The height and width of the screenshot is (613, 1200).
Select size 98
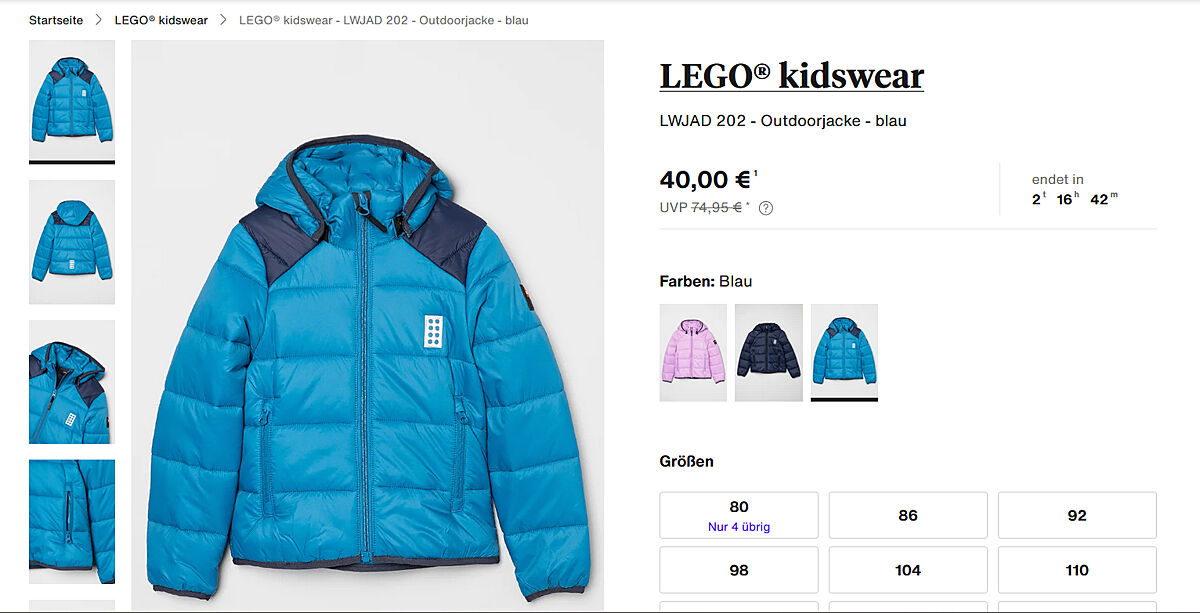(739, 570)
